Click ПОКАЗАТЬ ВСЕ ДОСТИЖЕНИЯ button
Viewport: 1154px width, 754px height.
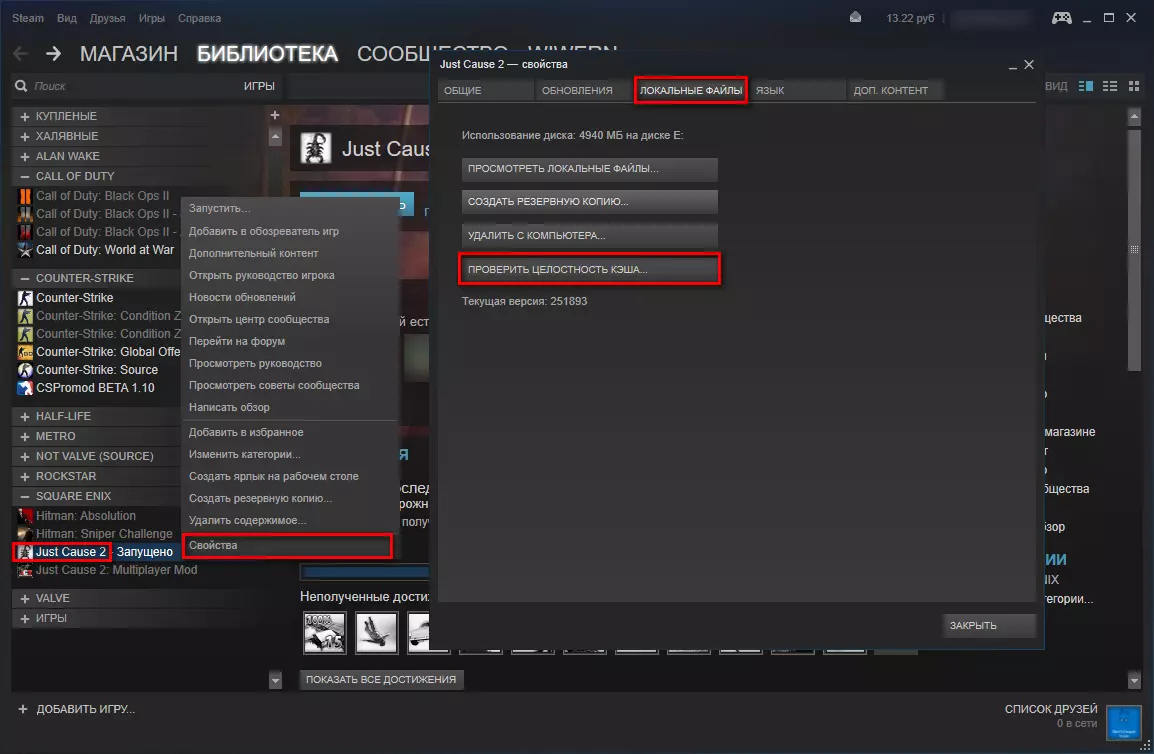click(x=381, y=680)
